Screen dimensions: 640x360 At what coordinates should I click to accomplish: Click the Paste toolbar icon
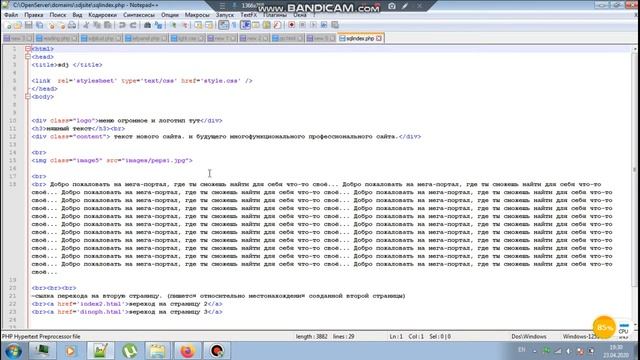point(108,25)
